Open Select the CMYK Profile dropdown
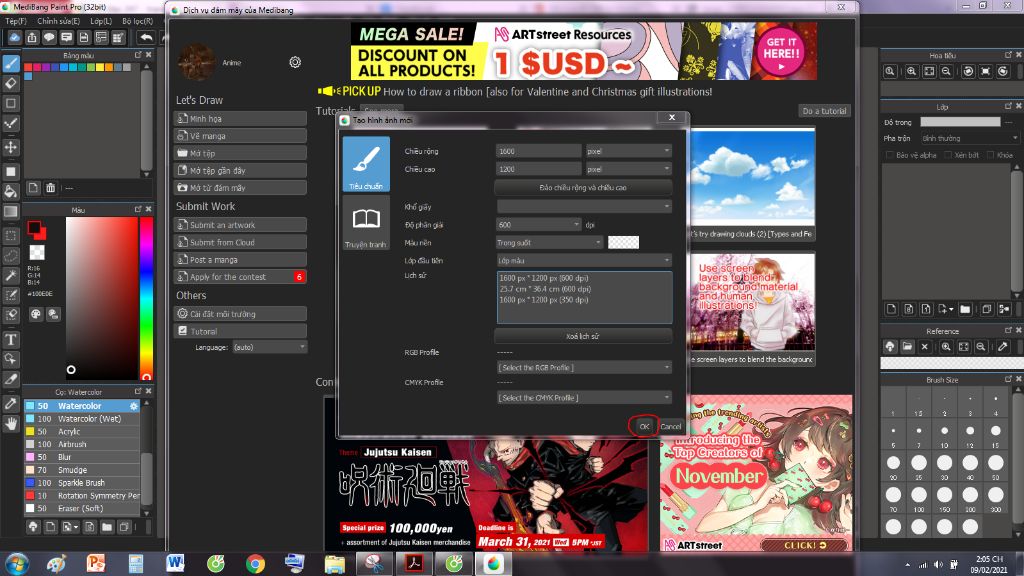This screenshot has height=576, width=1024. 584,398
